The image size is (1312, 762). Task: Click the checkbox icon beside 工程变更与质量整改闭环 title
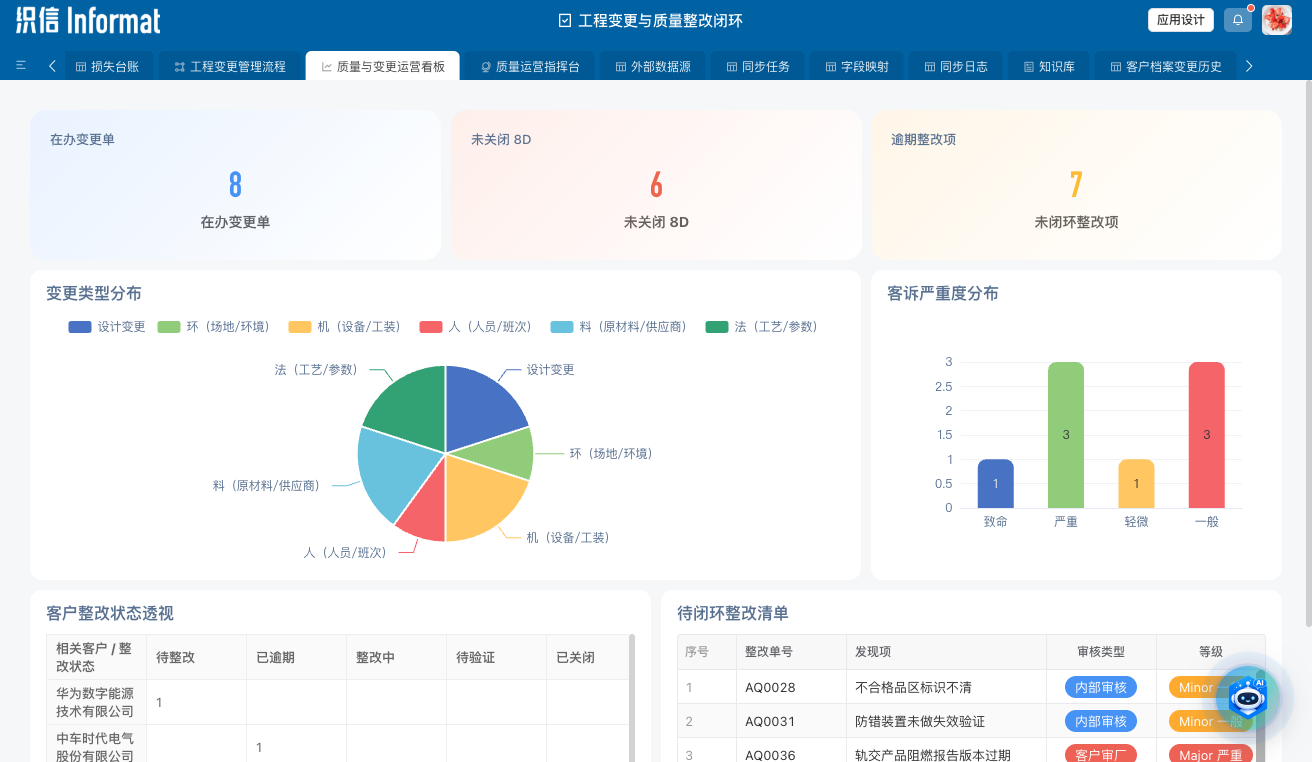565,20
